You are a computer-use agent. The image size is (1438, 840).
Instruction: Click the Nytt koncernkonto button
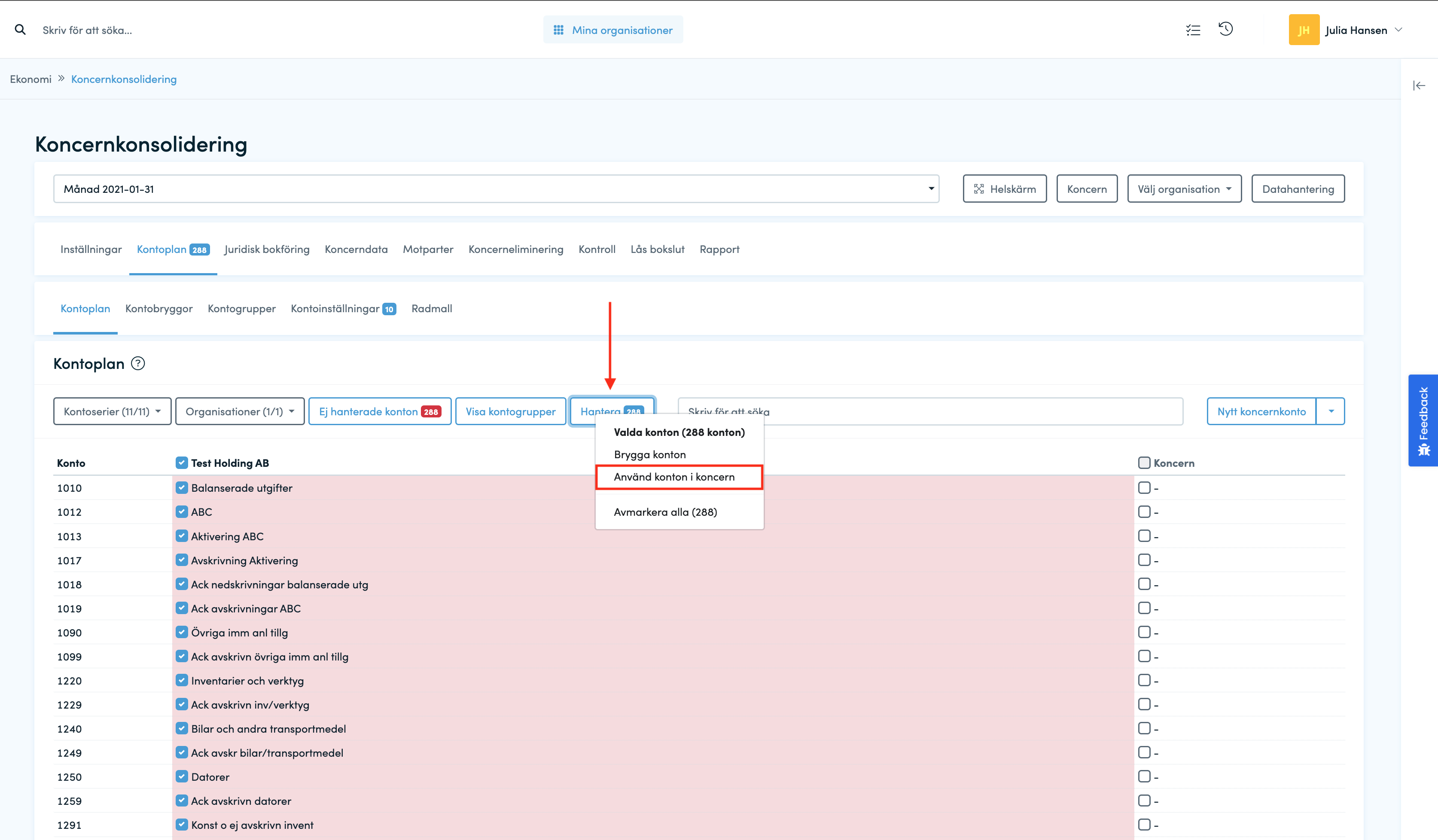tap(1261, 411)
